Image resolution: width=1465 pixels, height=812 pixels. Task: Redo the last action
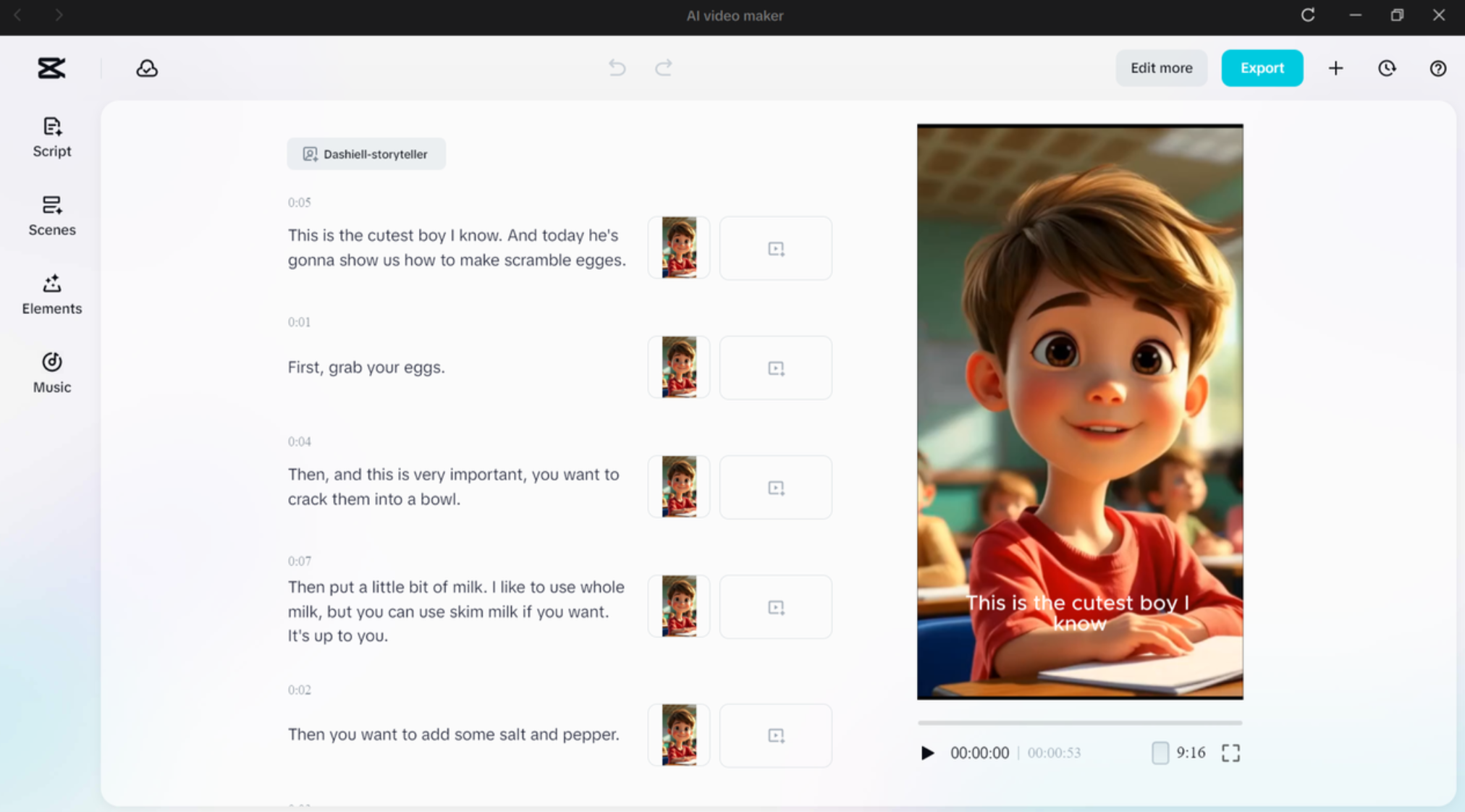[663, 68]
